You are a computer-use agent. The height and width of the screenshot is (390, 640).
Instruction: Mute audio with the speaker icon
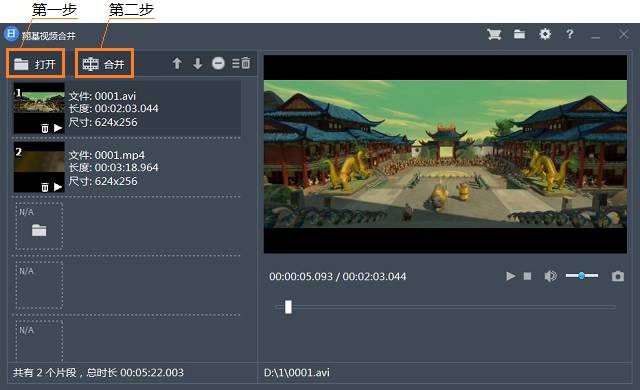[x=550, y=276]
